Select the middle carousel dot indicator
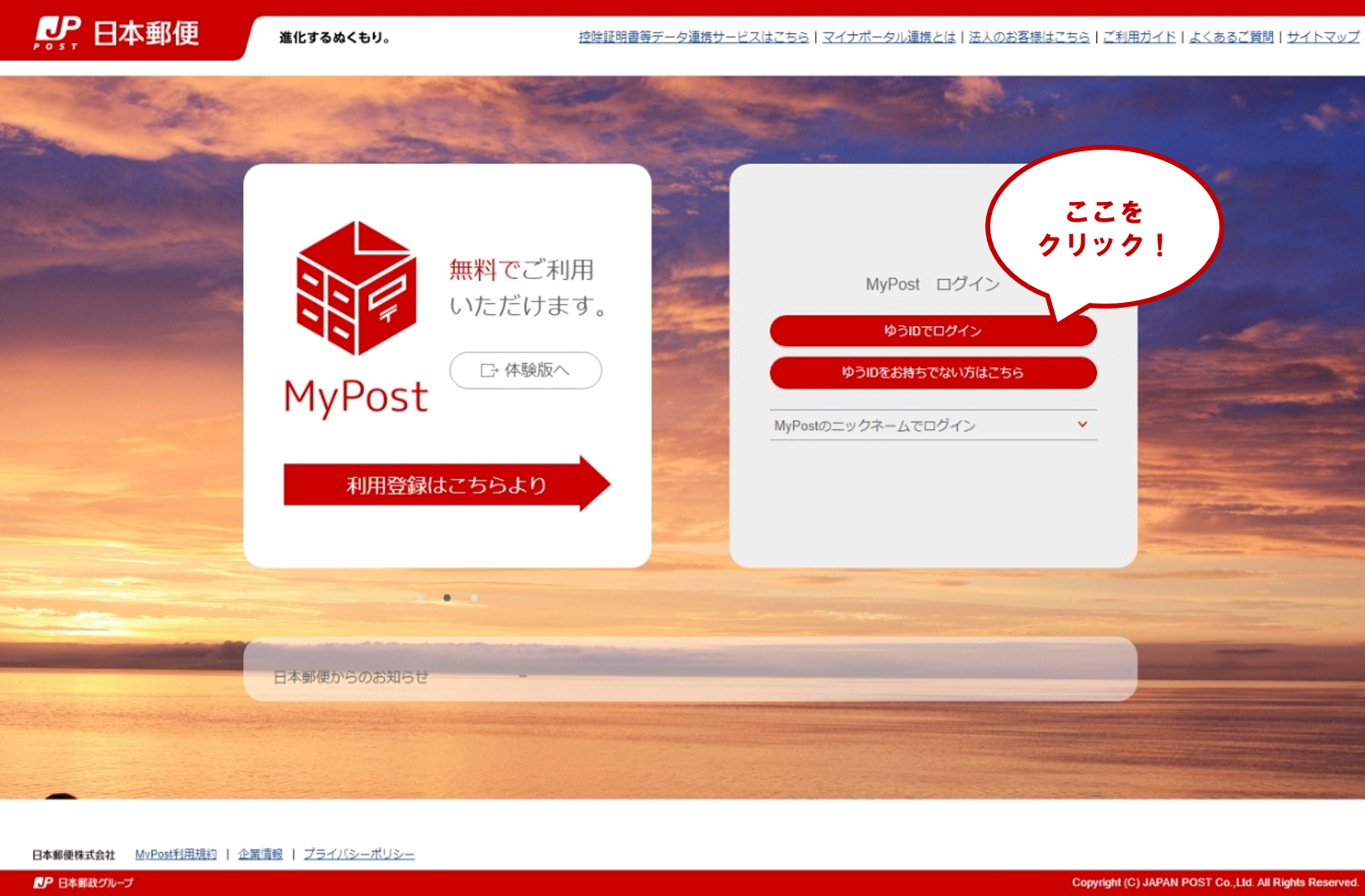Viewport: 1365px width, 896px height. pyautogui.click(x=447, y=597)
